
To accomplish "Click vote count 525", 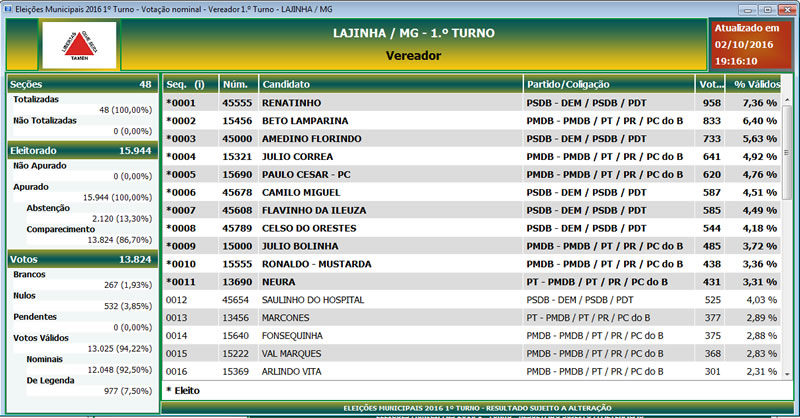I will (x=713, y=300).
